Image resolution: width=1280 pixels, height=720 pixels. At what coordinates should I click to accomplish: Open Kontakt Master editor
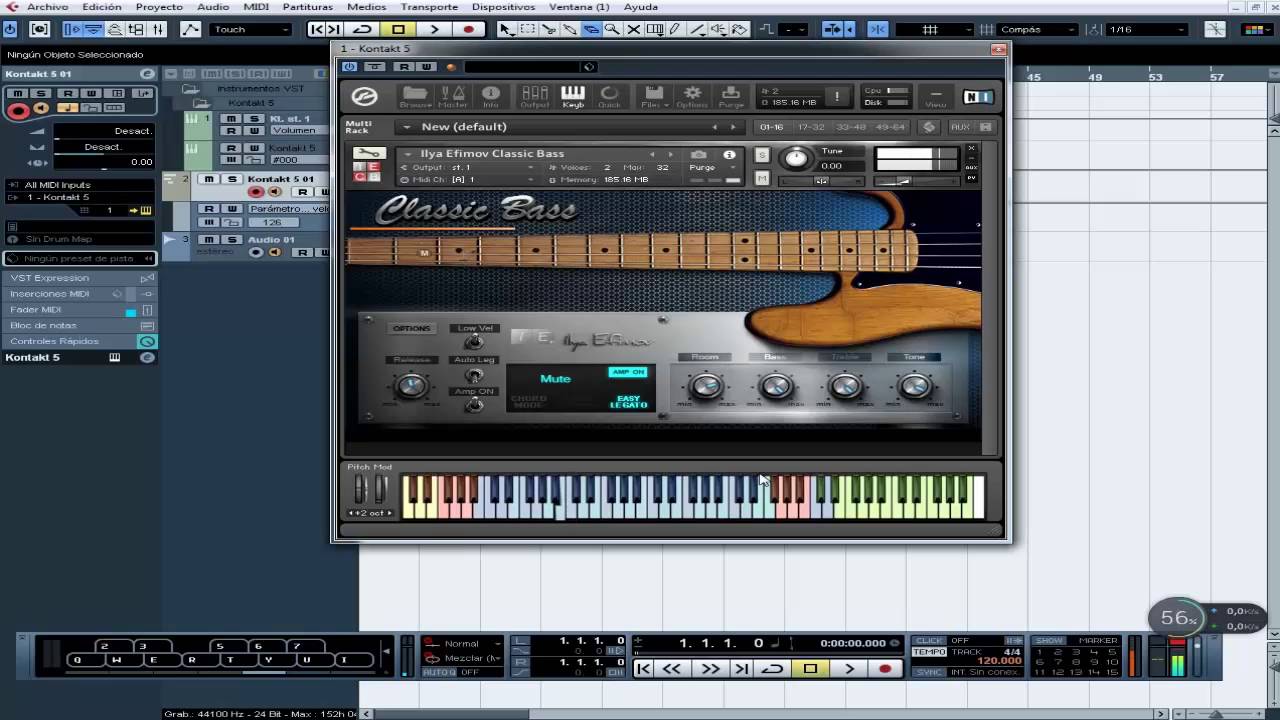point(452,96)
